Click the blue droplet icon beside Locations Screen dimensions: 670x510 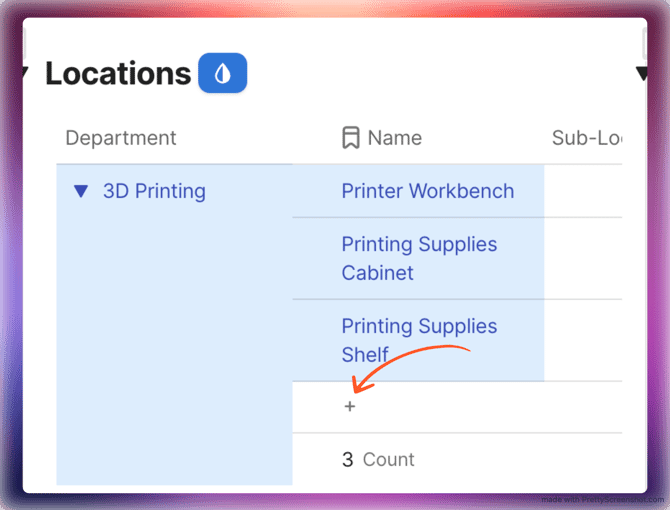[x=222, y=74]
